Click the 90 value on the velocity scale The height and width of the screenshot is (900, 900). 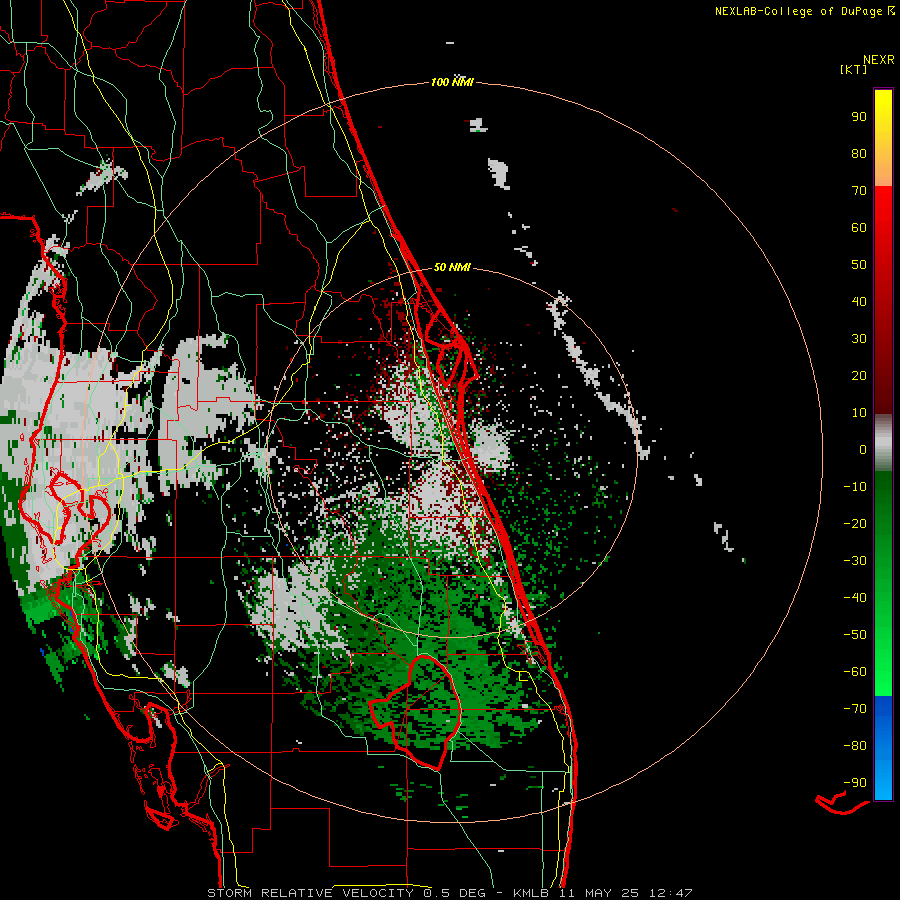pos(859,117)
